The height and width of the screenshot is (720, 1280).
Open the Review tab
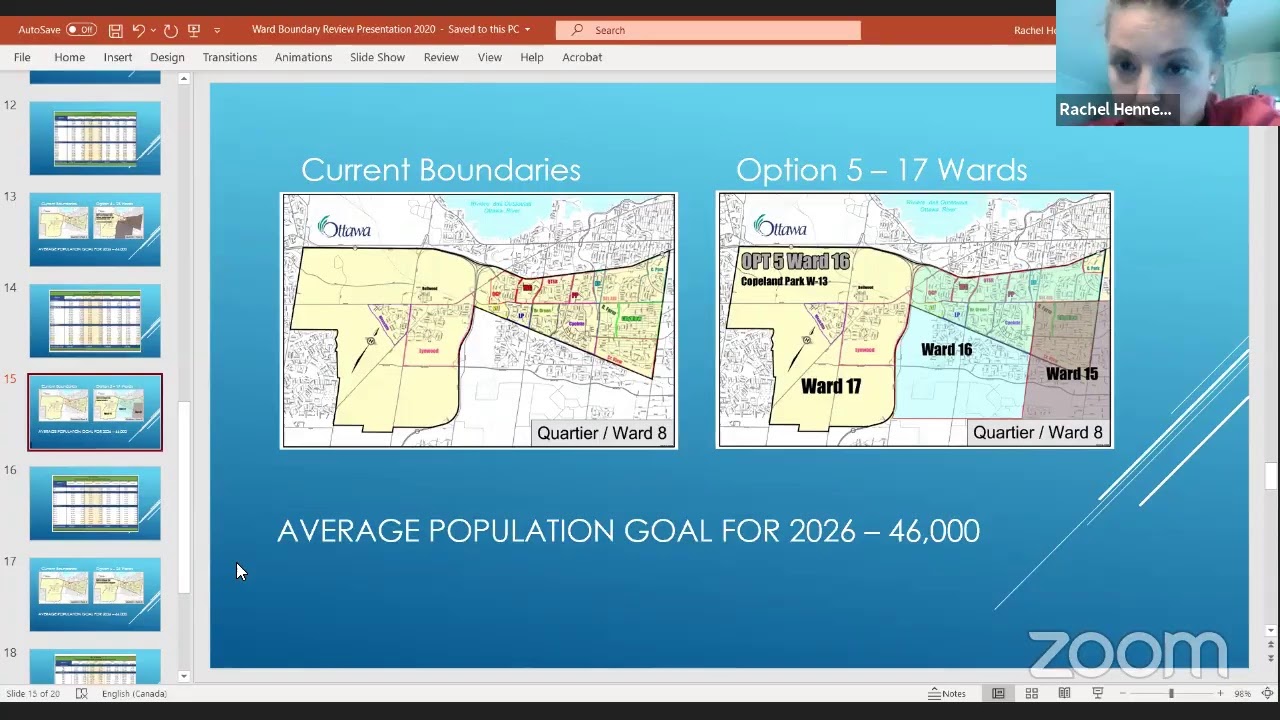pos(441,57)
